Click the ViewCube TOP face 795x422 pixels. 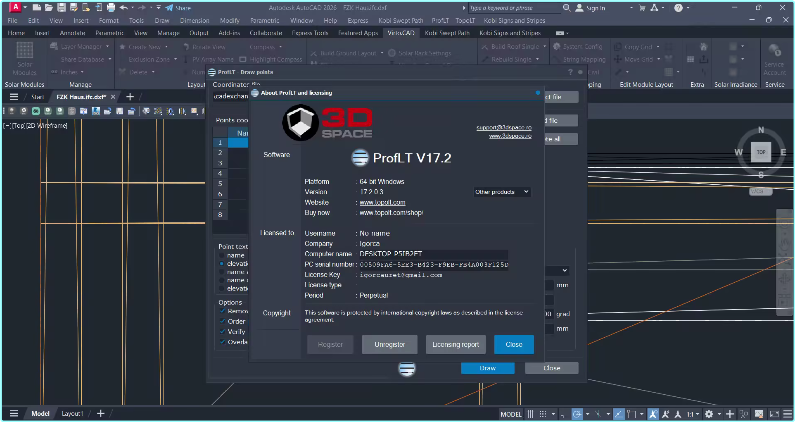[x=761, y=152]
